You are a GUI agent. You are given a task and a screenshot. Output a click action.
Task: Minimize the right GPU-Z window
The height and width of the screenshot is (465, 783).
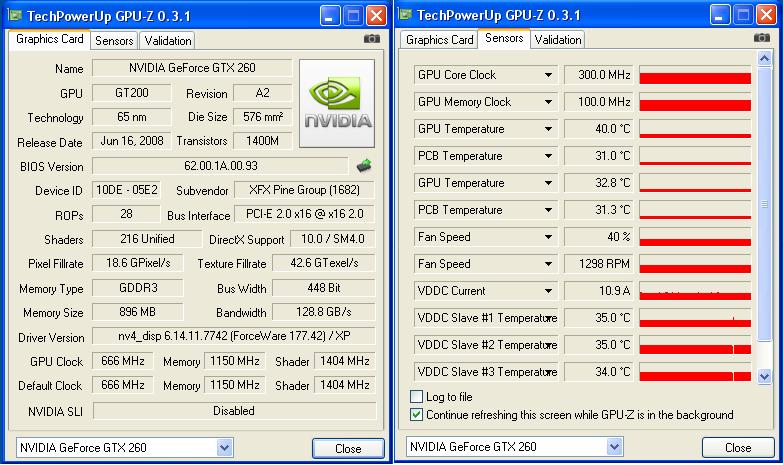coord(720,15)
